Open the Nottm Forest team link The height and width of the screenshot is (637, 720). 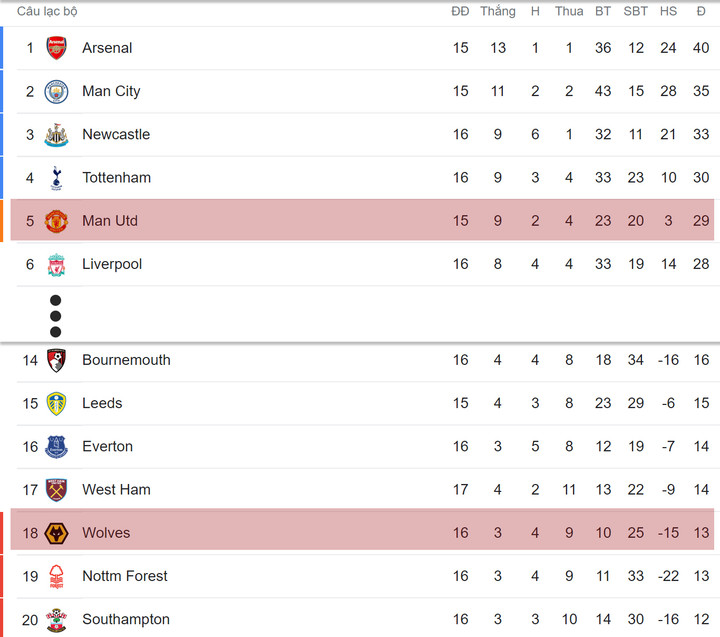(125, 576)
